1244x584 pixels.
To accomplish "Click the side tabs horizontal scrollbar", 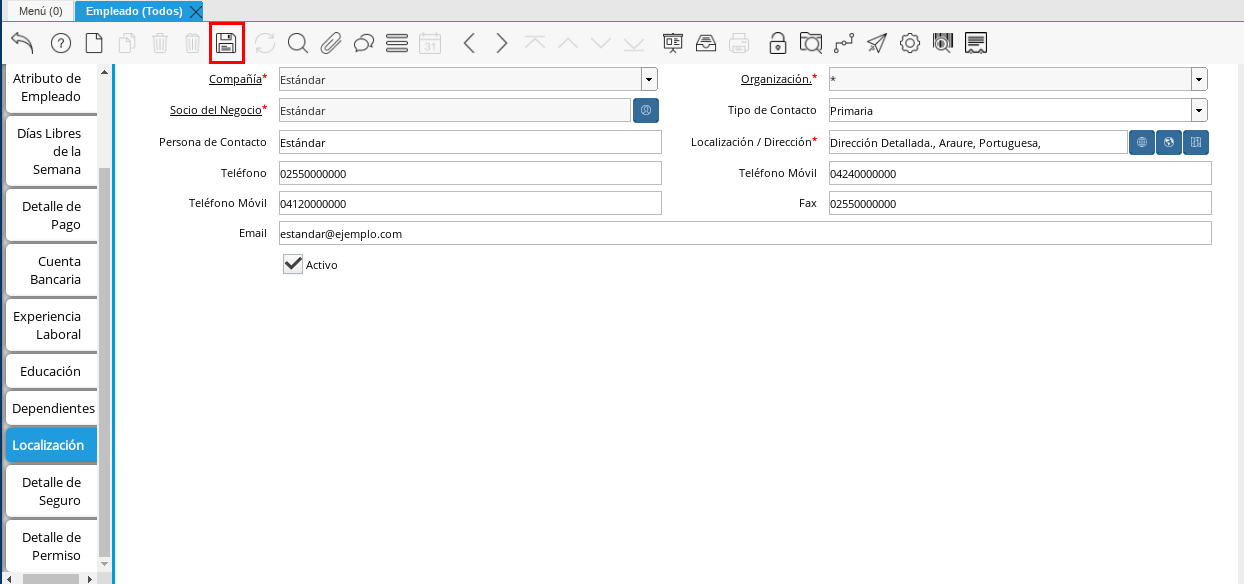I will [x=51, y=579].
